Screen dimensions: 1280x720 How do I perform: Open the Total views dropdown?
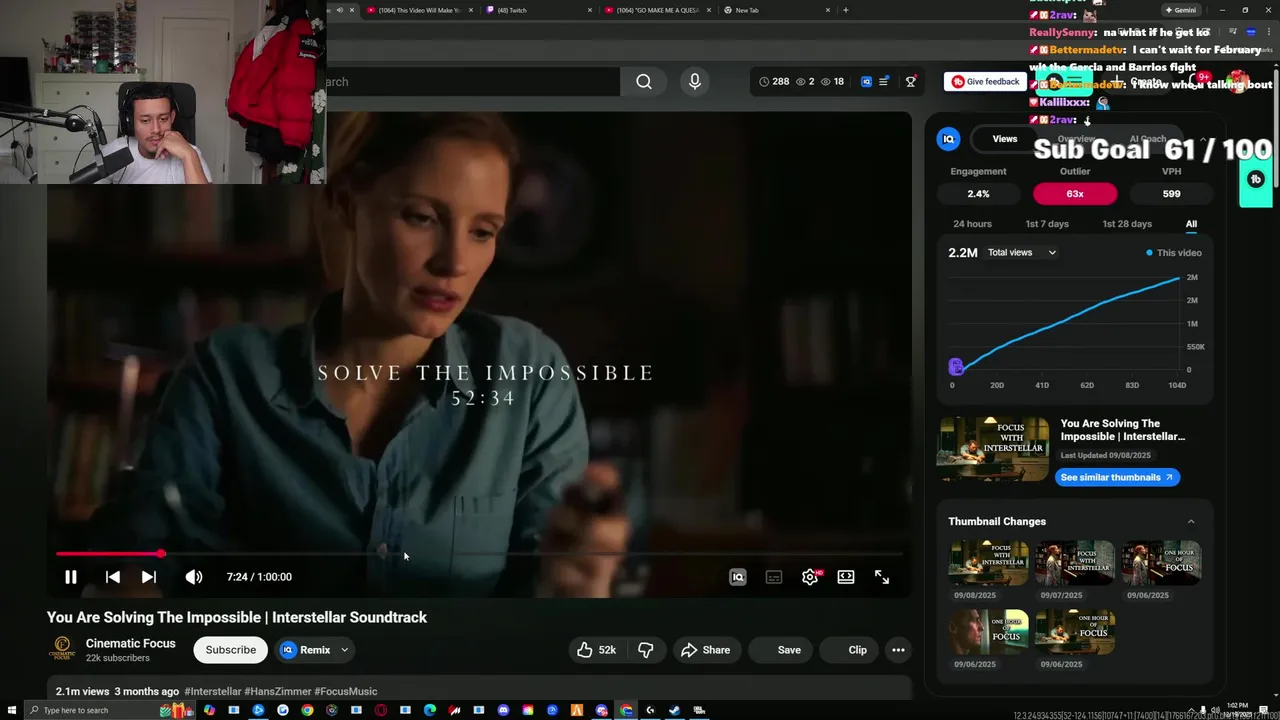coord(1022,253)
